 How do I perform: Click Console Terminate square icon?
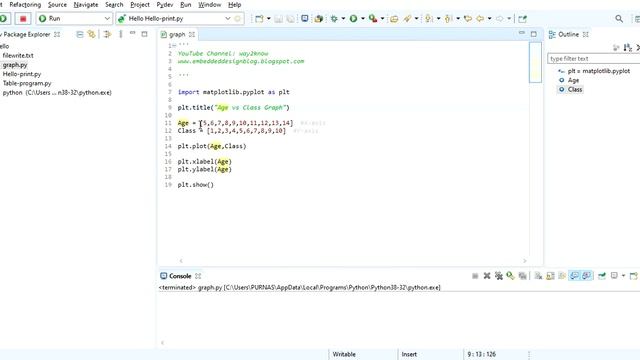click(475, 276)
